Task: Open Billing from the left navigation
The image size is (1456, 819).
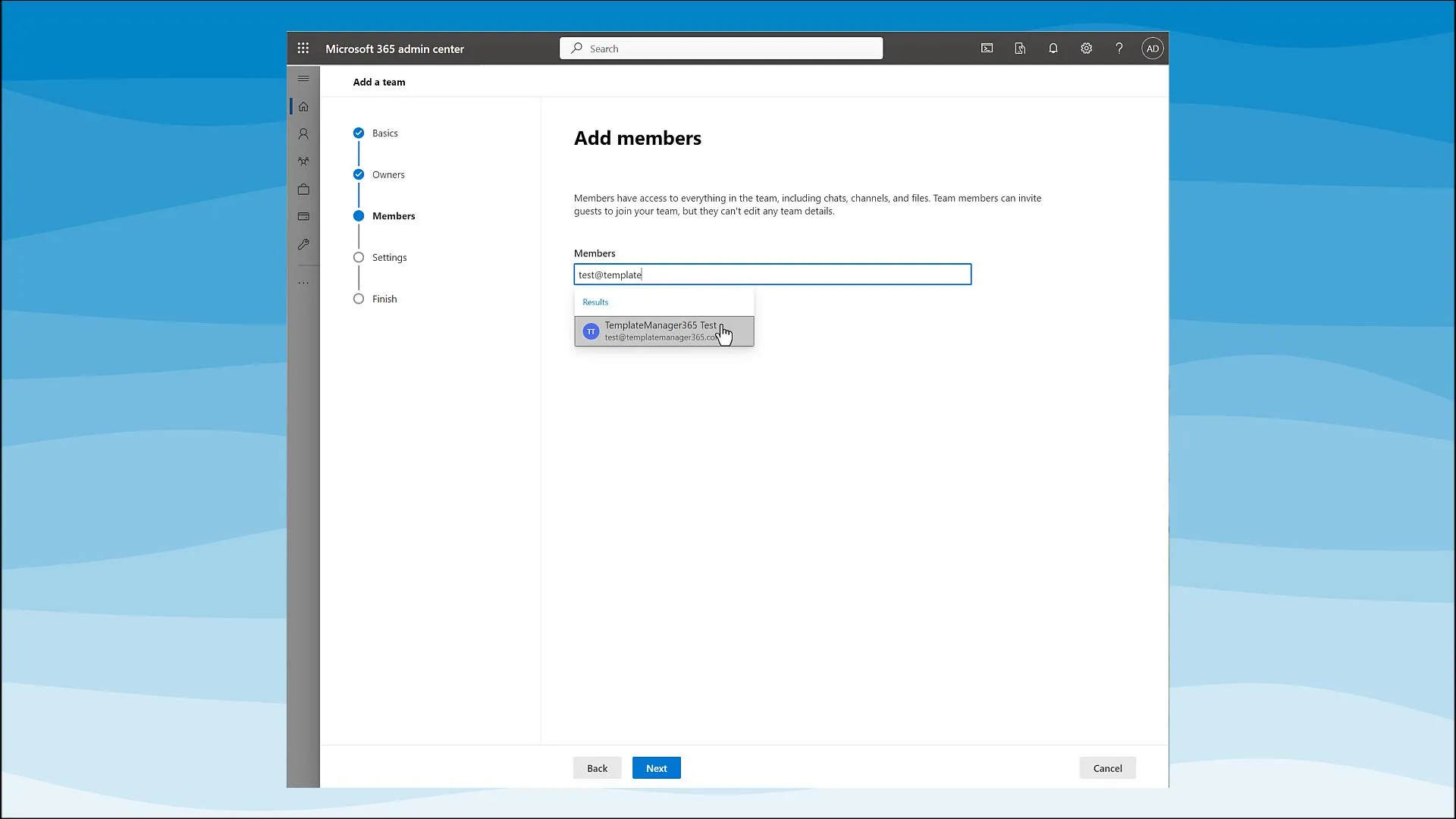Action: (x=303, y=216)
